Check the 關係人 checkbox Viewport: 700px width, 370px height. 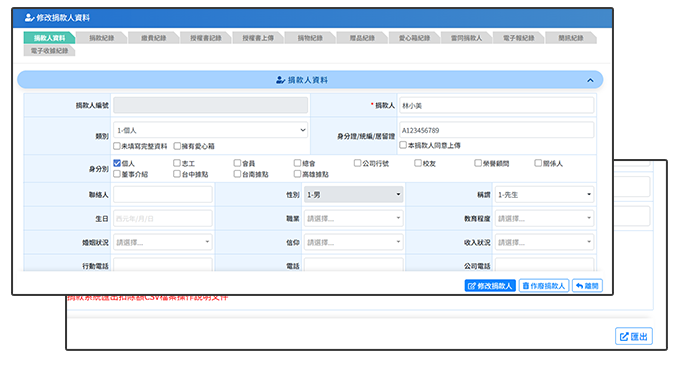pos(538,163)
